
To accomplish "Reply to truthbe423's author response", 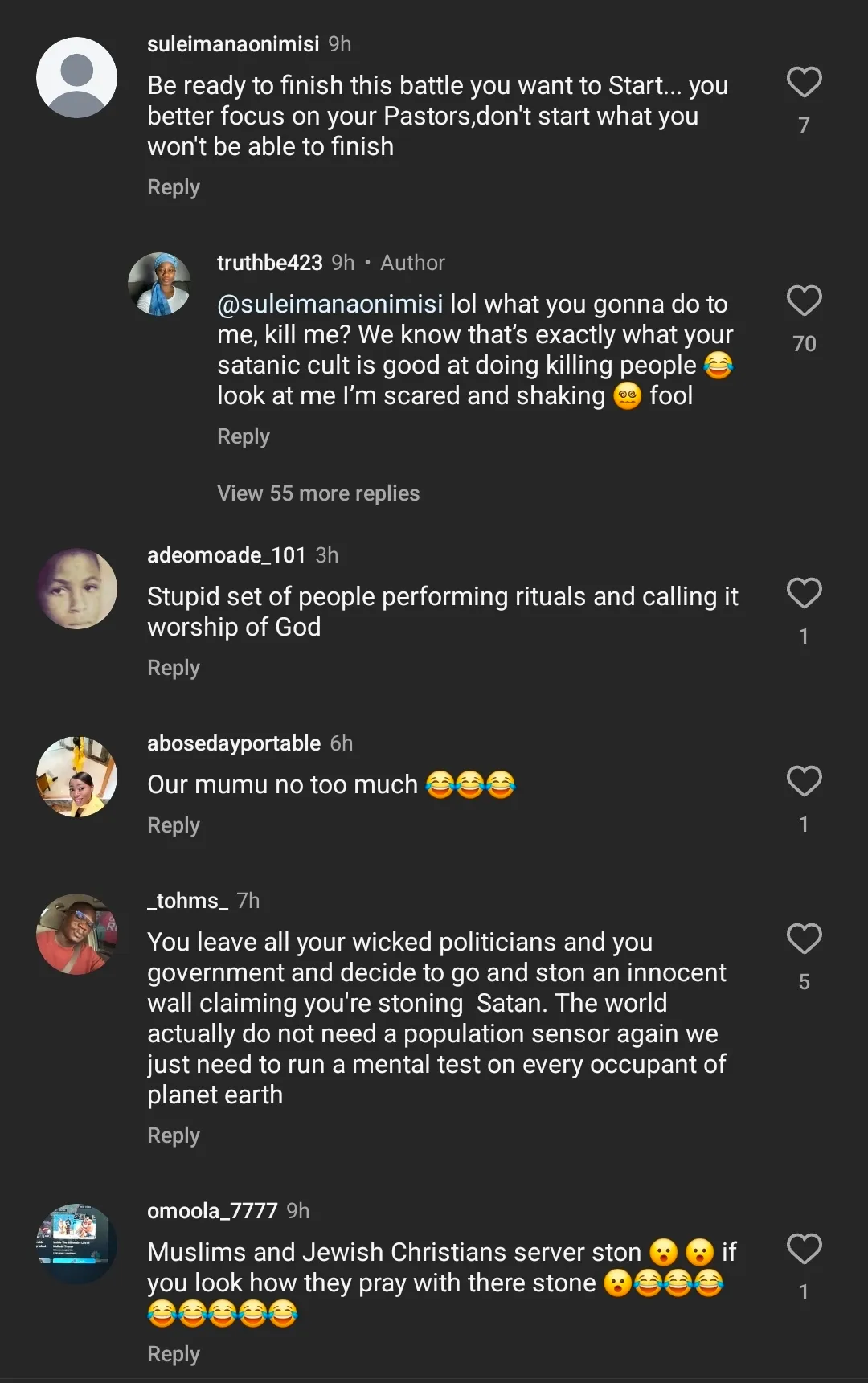I will click(x=244, y=436).
